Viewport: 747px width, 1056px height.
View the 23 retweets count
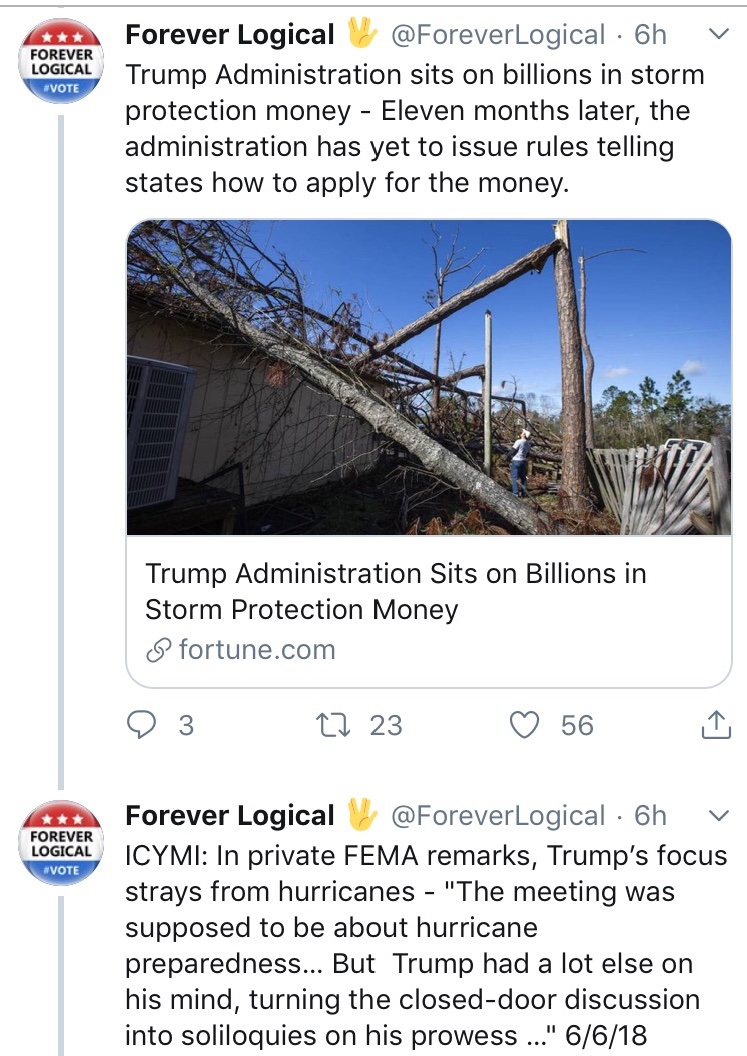pyautogui.click(x=386, y=725)
